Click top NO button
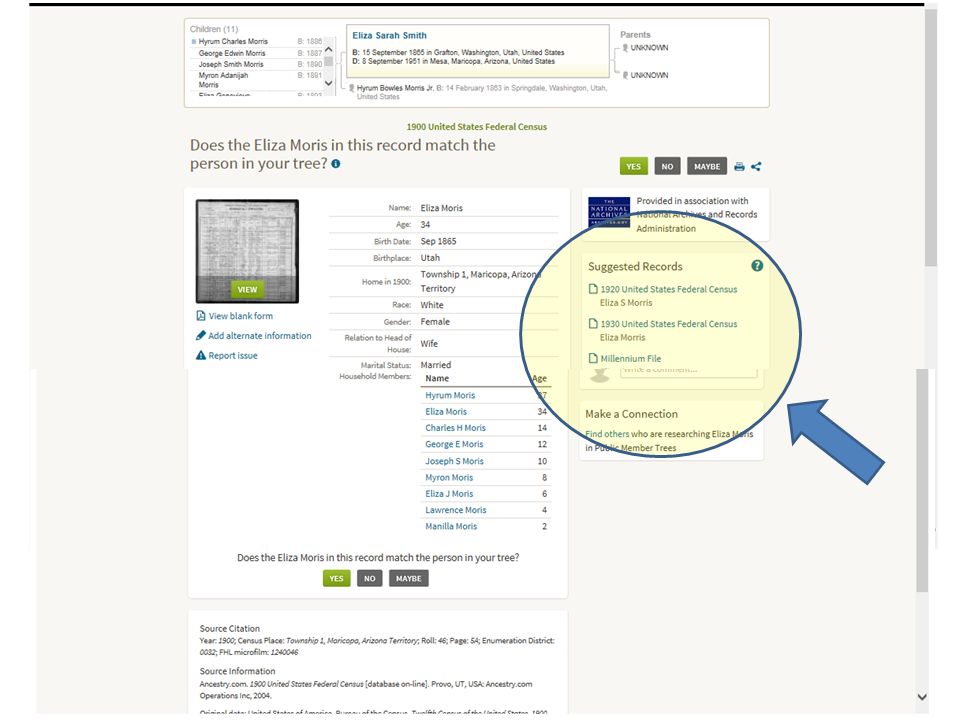 point(667,166)
